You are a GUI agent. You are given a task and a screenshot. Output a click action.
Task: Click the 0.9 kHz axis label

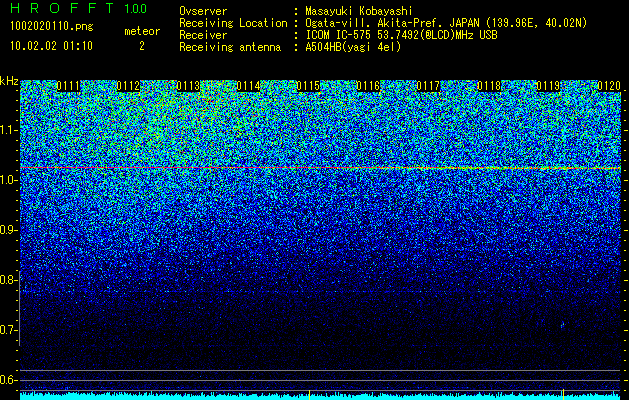click(8, 230)
